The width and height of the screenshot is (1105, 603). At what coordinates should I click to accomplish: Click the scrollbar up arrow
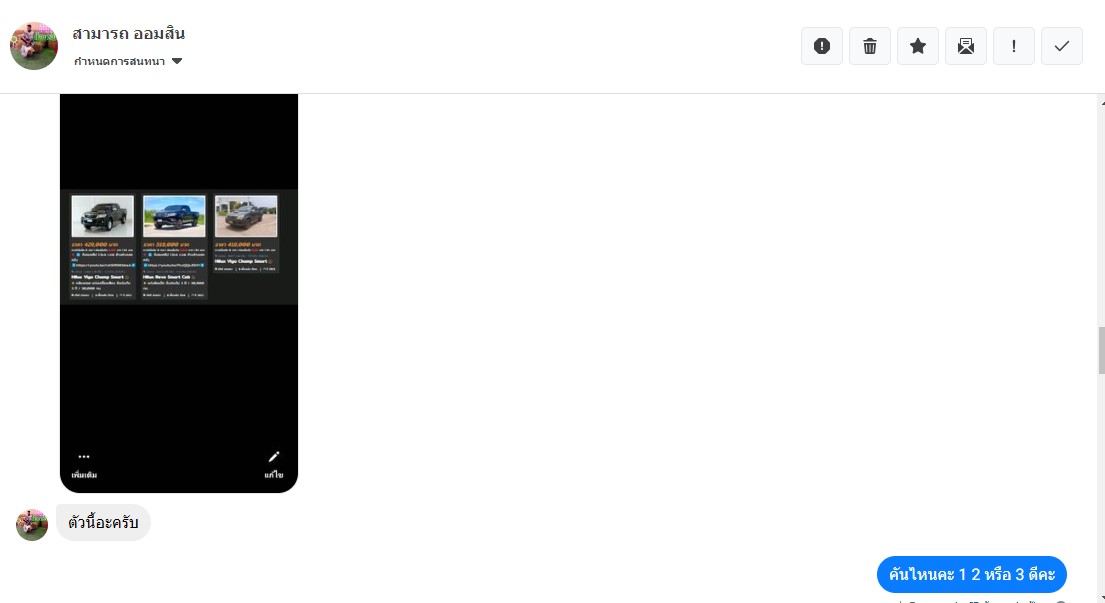[x=1101, y=103]
